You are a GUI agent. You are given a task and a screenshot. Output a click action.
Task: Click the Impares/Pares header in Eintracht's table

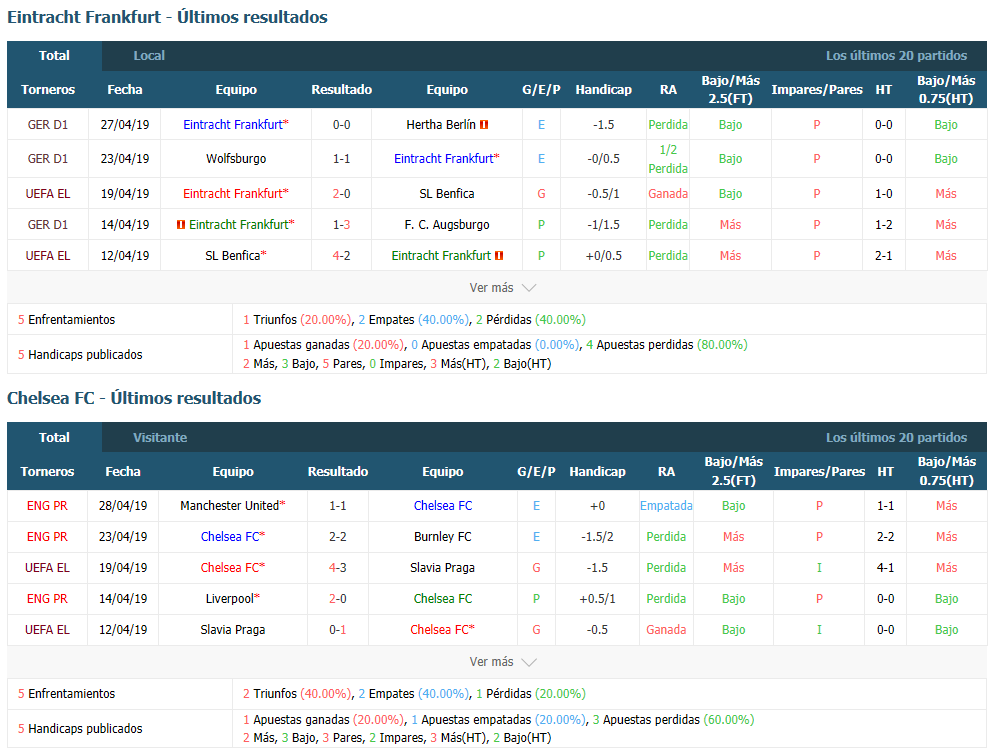817,90
